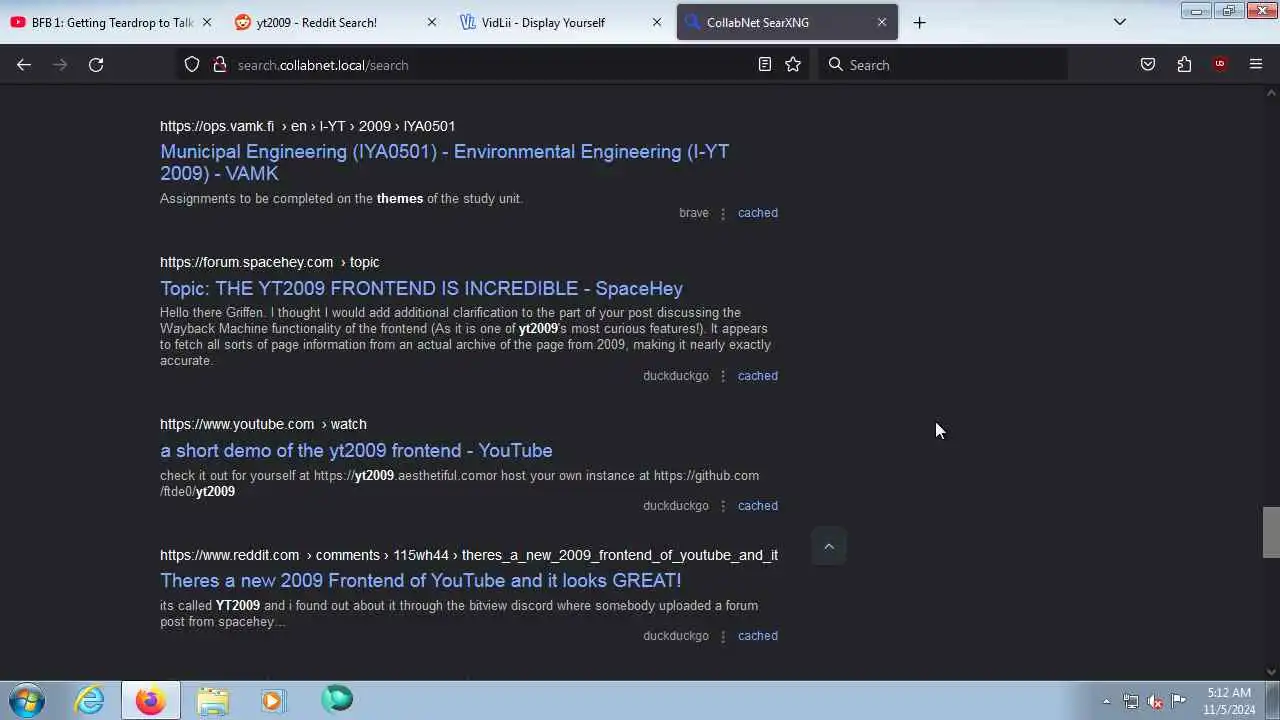The image size is (1280, 720).
Task: Click the site security padlock icon
Action: click(x=220, y=65)
